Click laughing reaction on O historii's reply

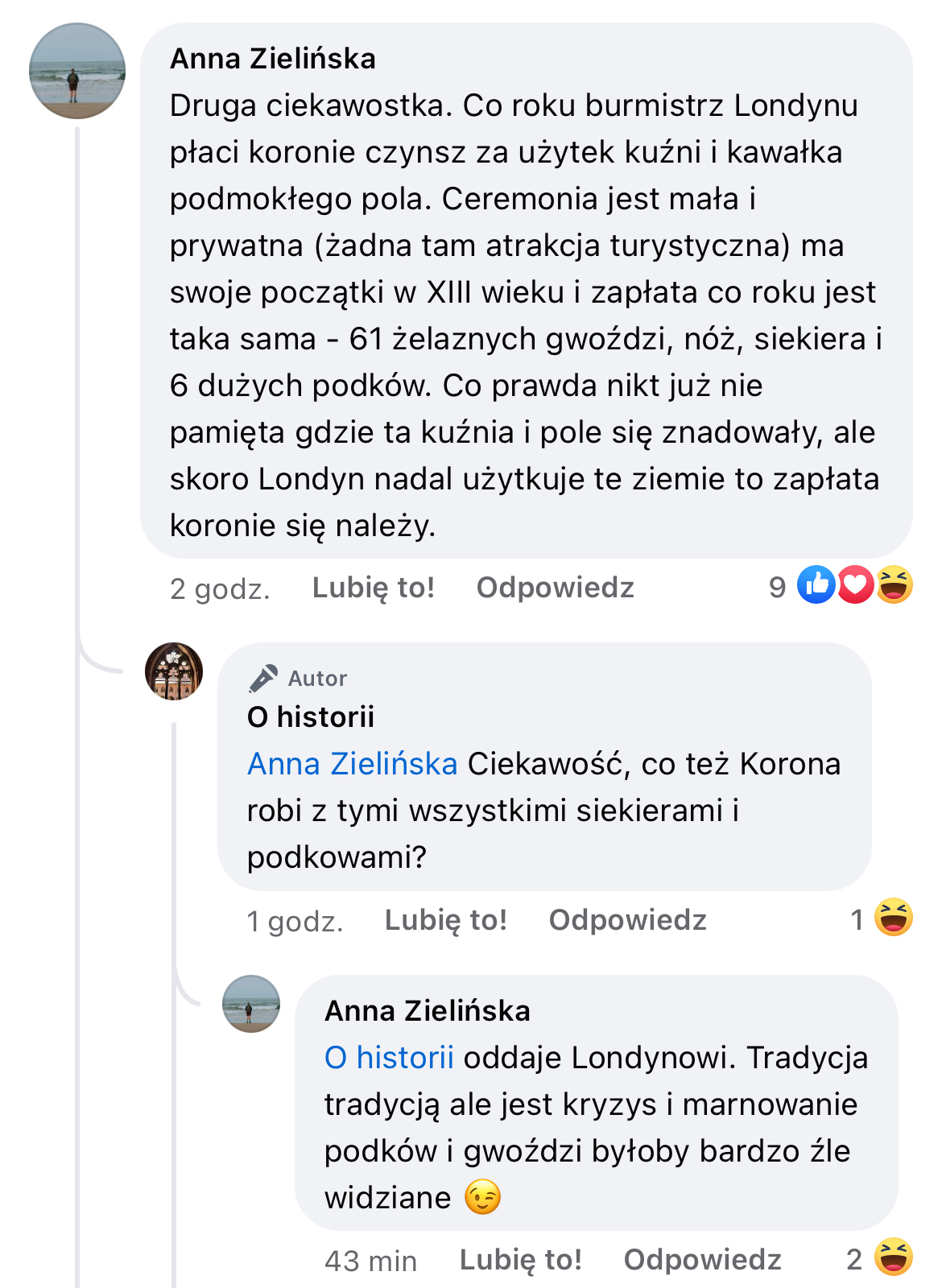pos(894,918)
